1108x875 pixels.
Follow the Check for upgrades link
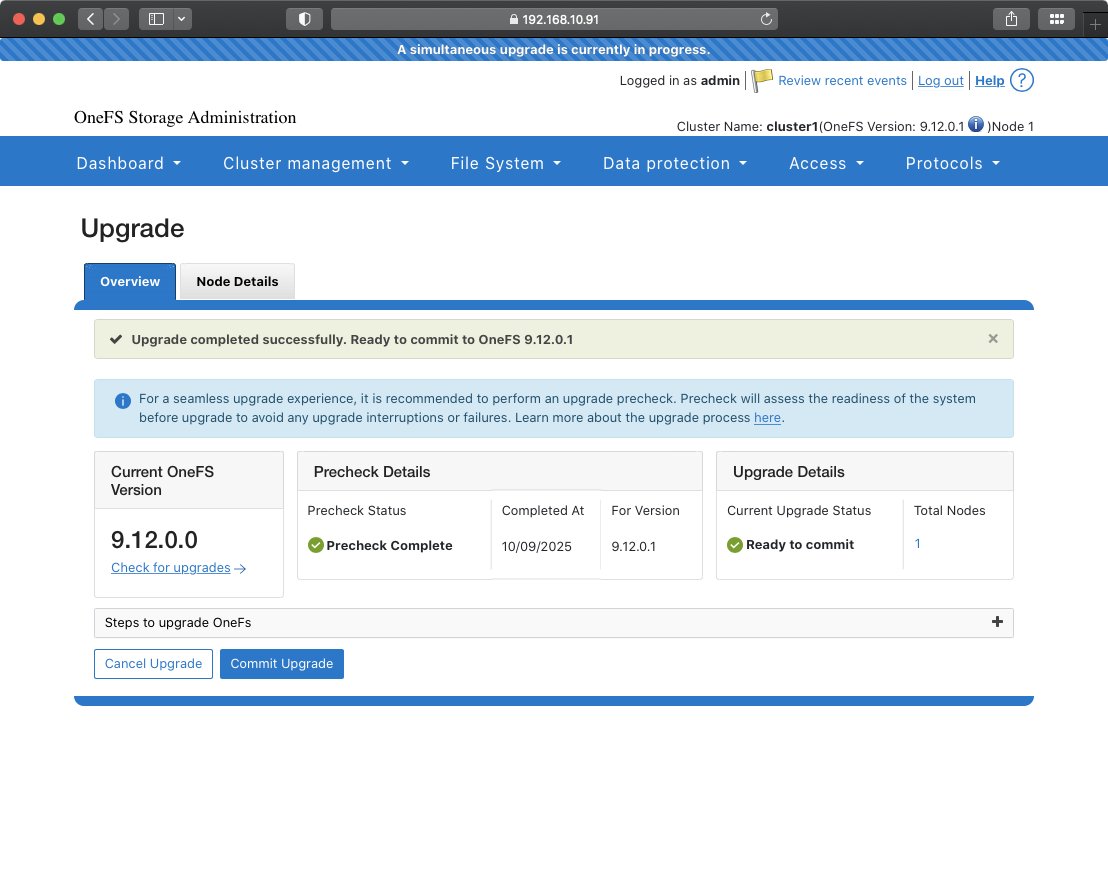click(x=170, y=567)
